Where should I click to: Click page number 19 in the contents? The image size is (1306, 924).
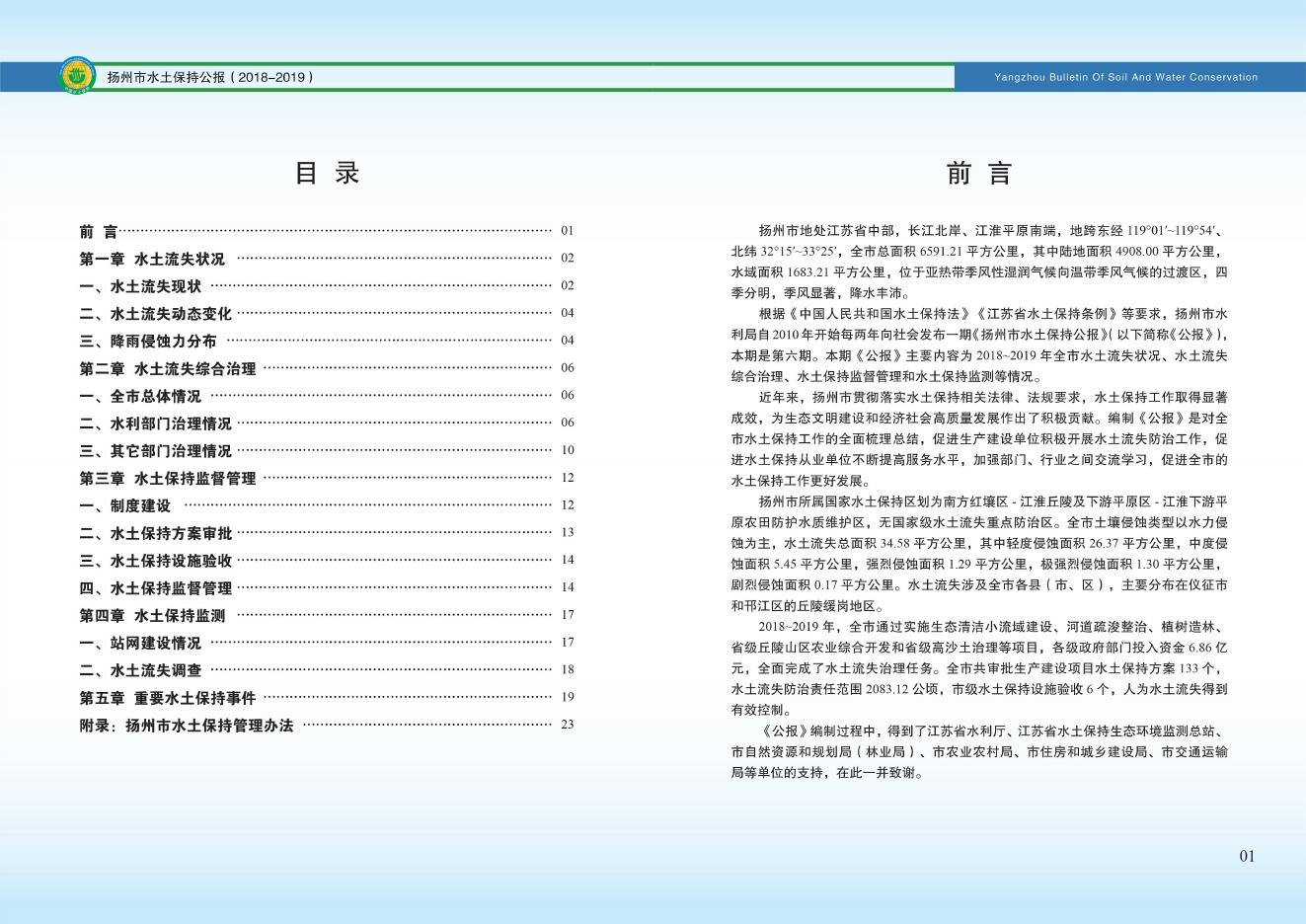click(x=567, y=697)
